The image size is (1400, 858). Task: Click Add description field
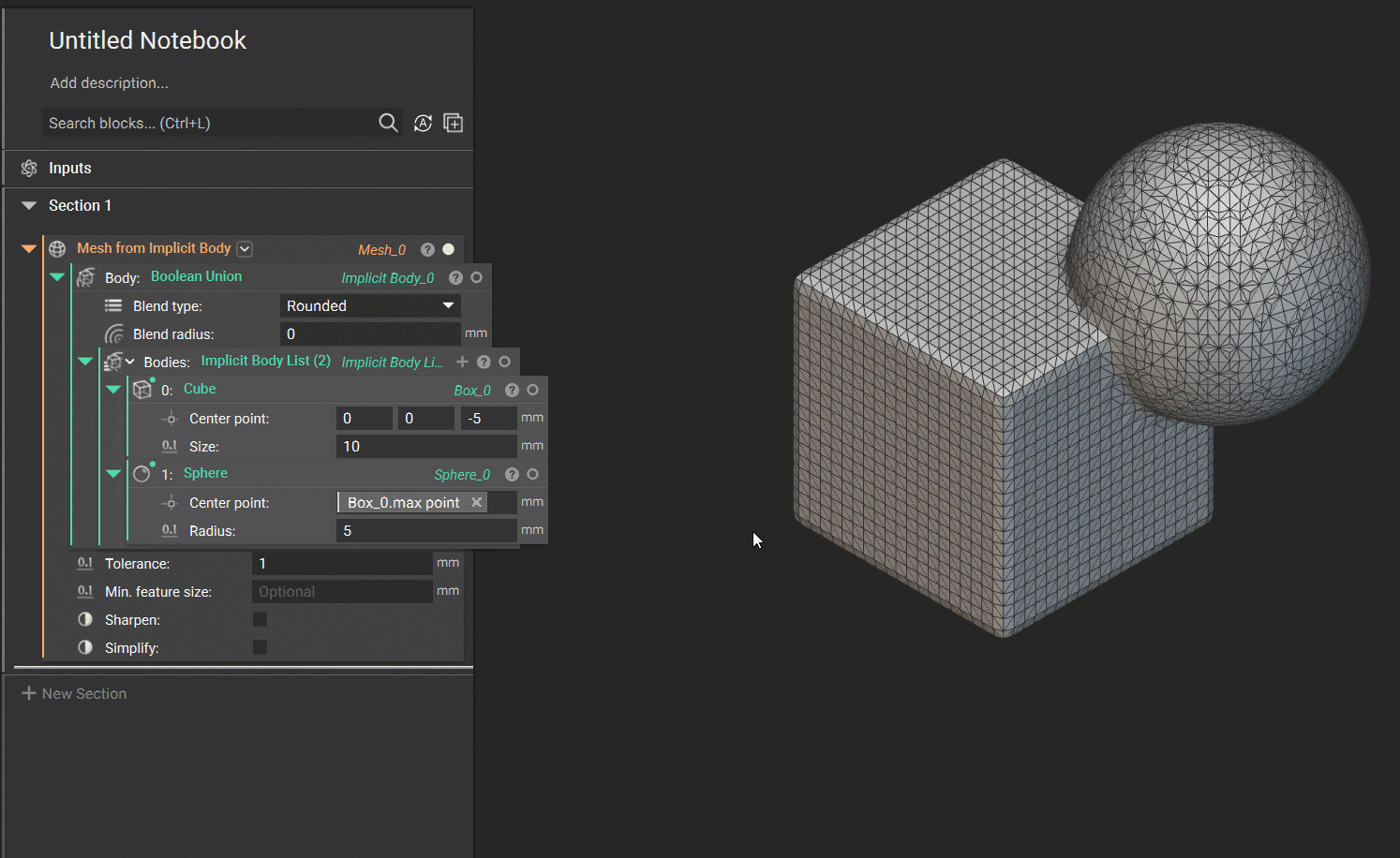pyautogui.click(x=110, y=82)
